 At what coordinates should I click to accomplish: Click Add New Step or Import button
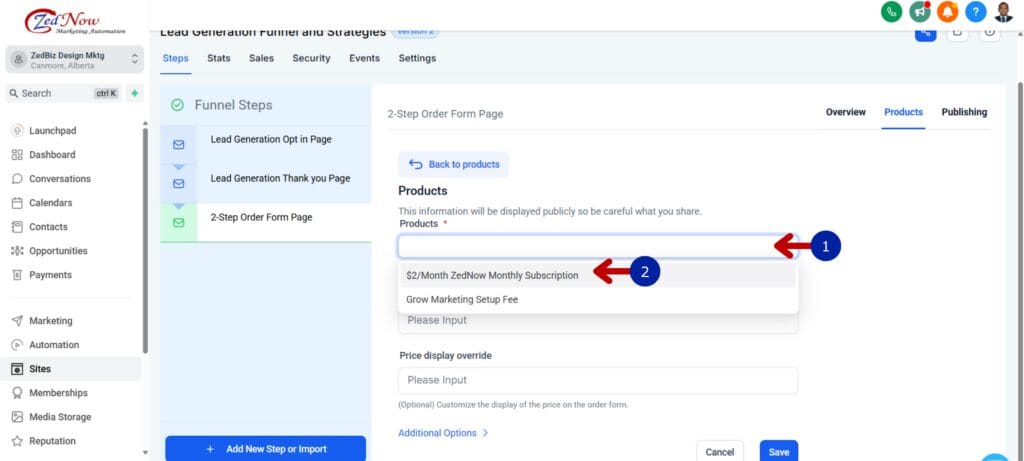265,449
